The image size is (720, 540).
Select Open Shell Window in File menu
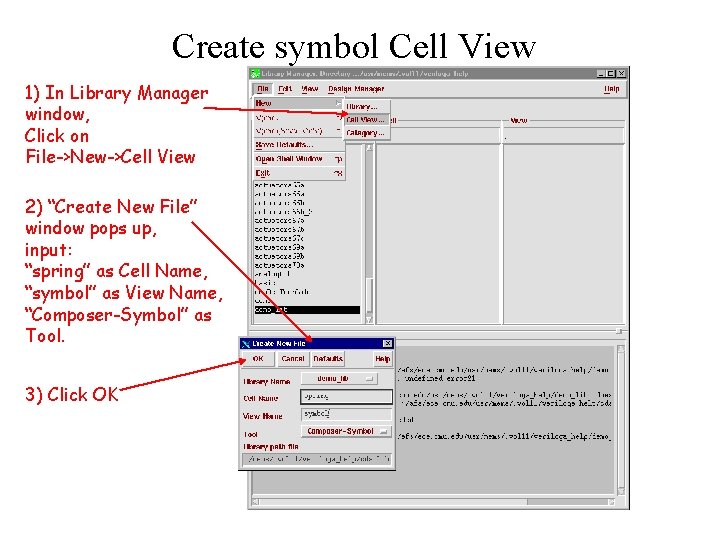298,159
